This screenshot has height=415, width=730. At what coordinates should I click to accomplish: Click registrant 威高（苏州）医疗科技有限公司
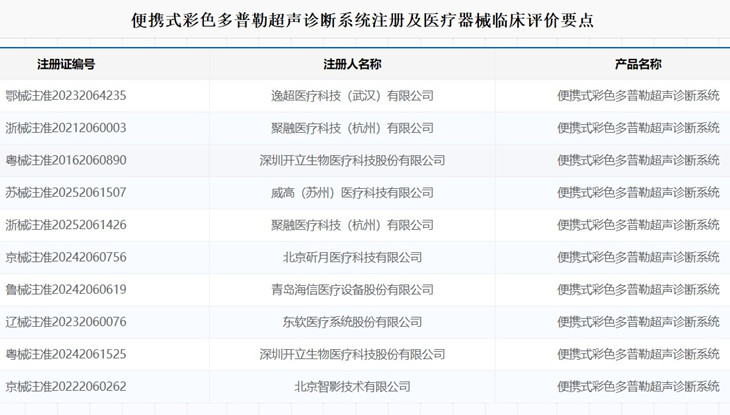tap(352, 192)
